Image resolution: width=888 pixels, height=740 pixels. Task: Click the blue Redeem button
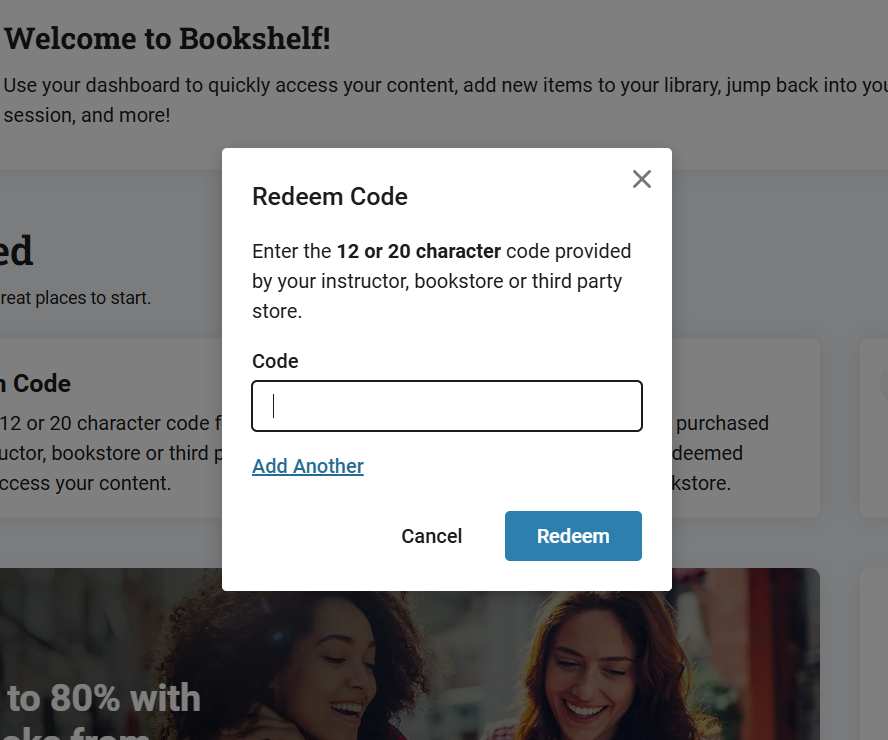point(573,536)
